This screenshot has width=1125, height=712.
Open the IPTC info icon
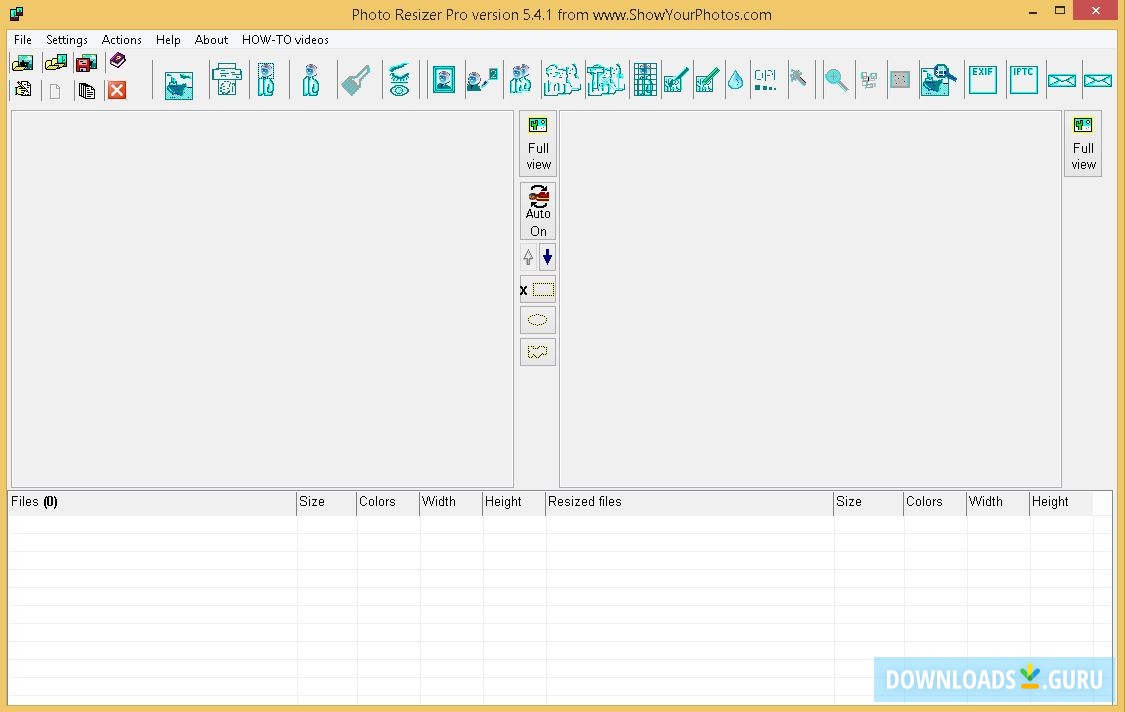tap(1023, 79)
